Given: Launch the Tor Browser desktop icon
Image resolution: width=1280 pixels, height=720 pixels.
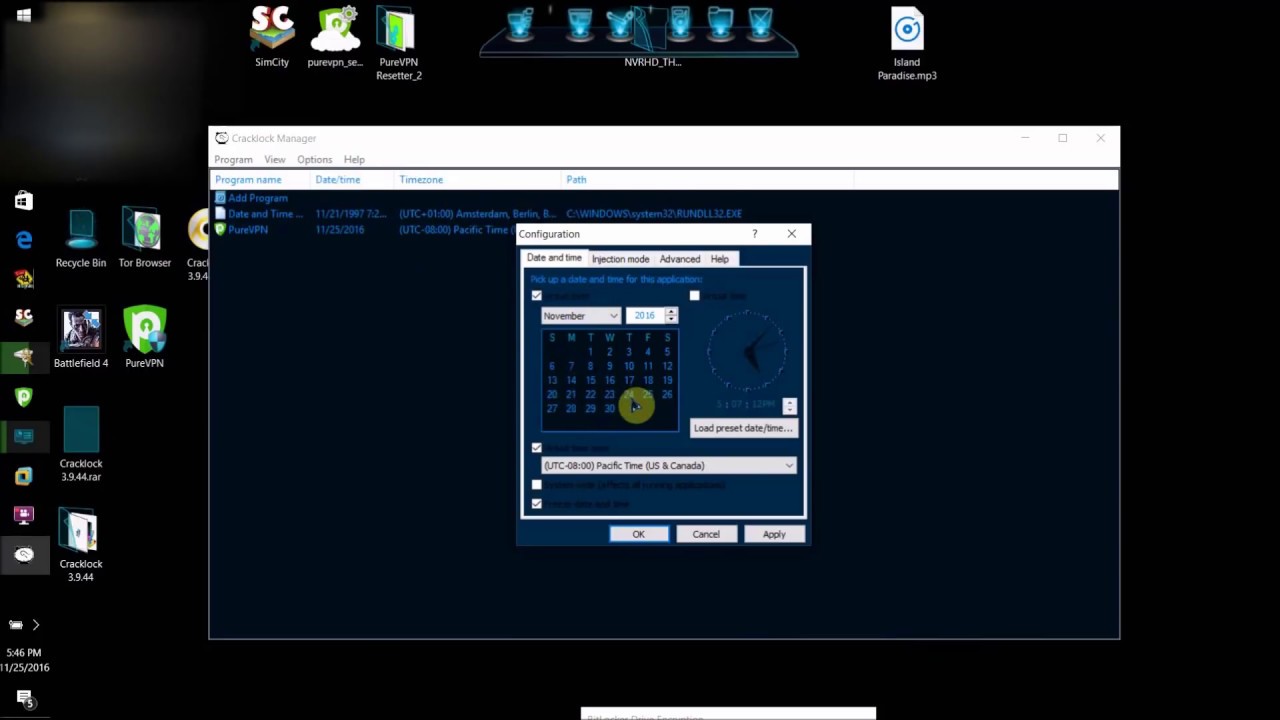Looking at the screenshot, I should tap(145, 238).
